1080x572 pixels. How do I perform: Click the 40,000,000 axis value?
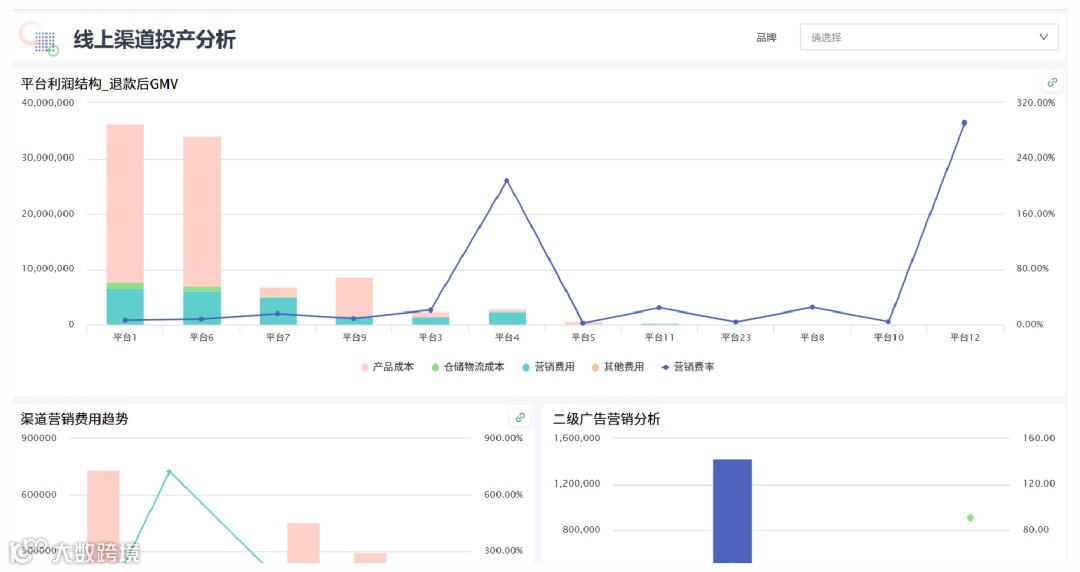pos(48,103)
